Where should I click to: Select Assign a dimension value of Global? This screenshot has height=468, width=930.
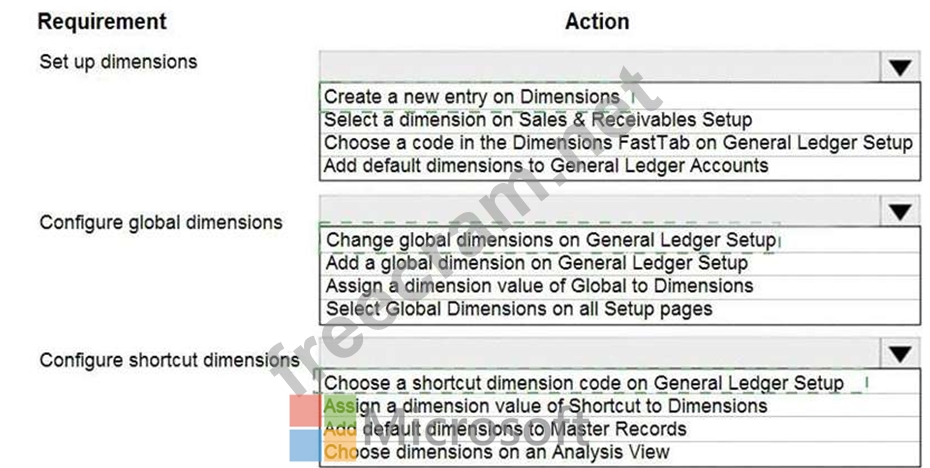pyautogui.click(x=540, y=286)
